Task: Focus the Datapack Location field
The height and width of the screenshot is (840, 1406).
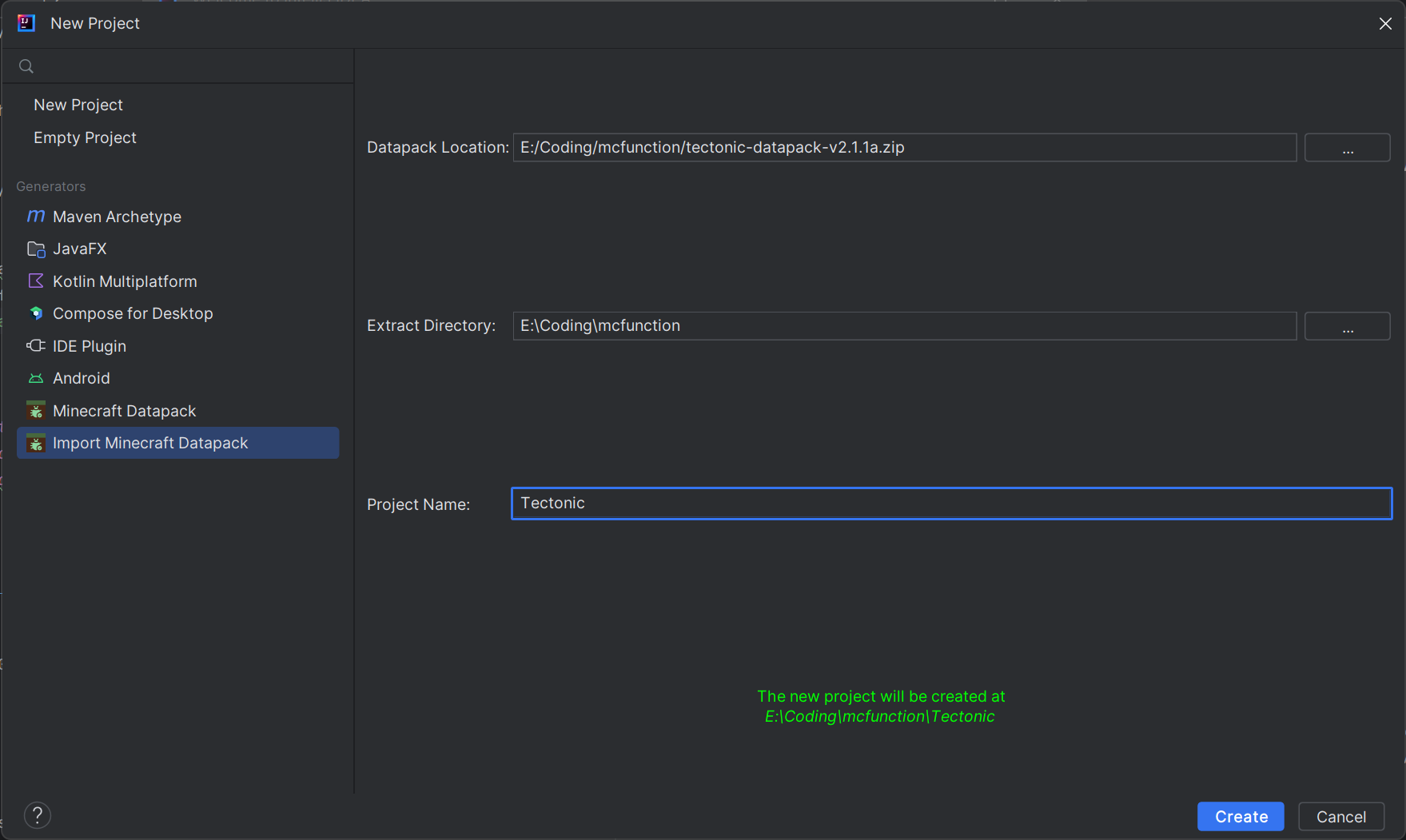Action: pyautogui.click(x=905, y=148)
